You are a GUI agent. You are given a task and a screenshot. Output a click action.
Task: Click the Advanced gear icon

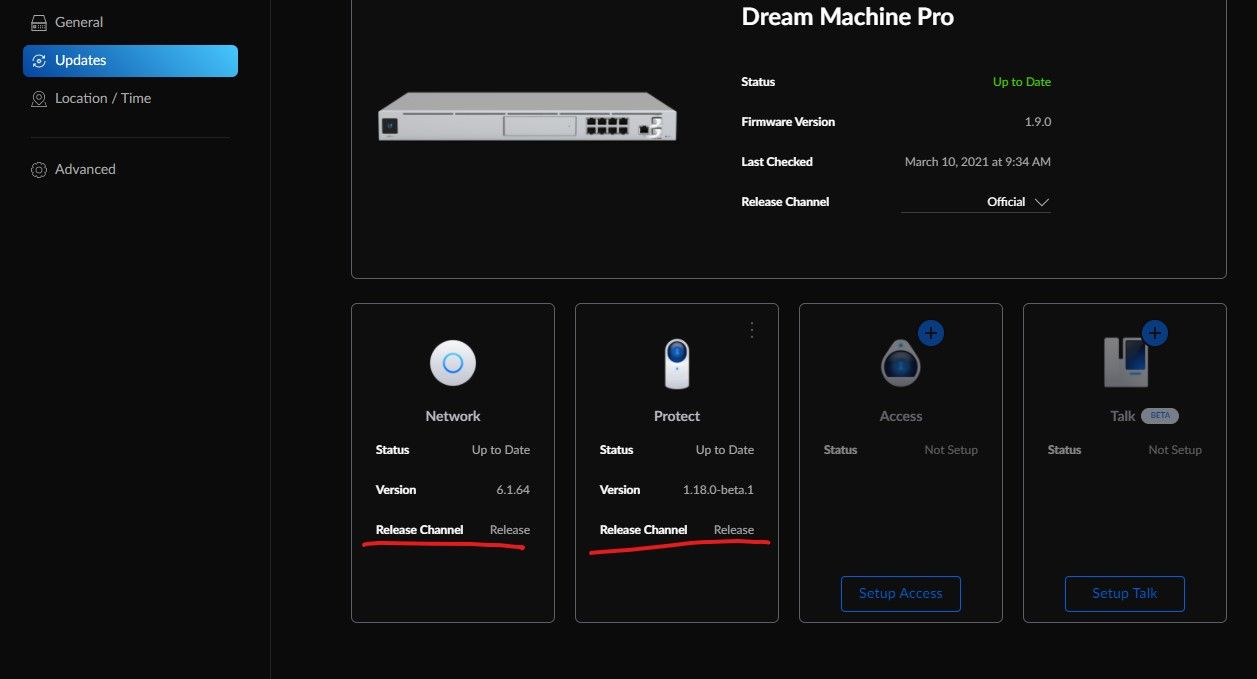tap(39, 170)
